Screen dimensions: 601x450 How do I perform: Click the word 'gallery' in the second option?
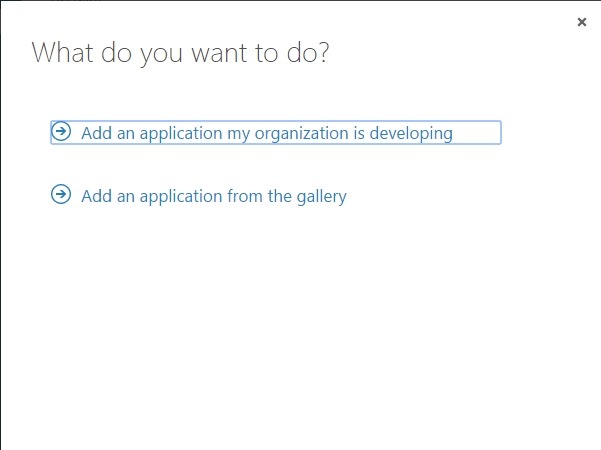tap(320, 196)
